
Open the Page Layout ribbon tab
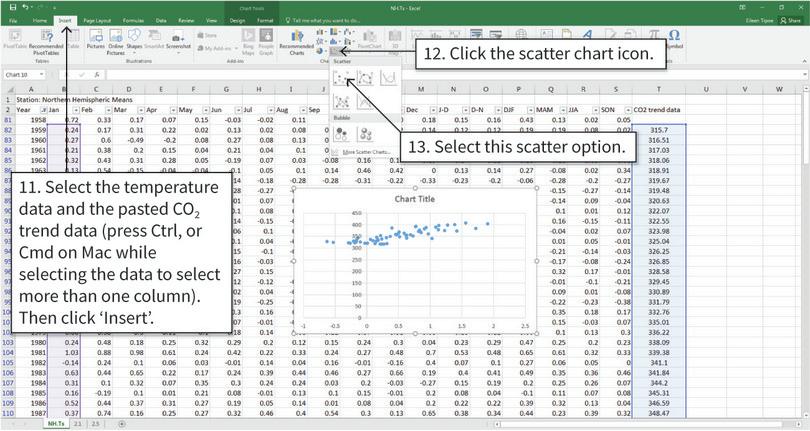click(97, 19)
